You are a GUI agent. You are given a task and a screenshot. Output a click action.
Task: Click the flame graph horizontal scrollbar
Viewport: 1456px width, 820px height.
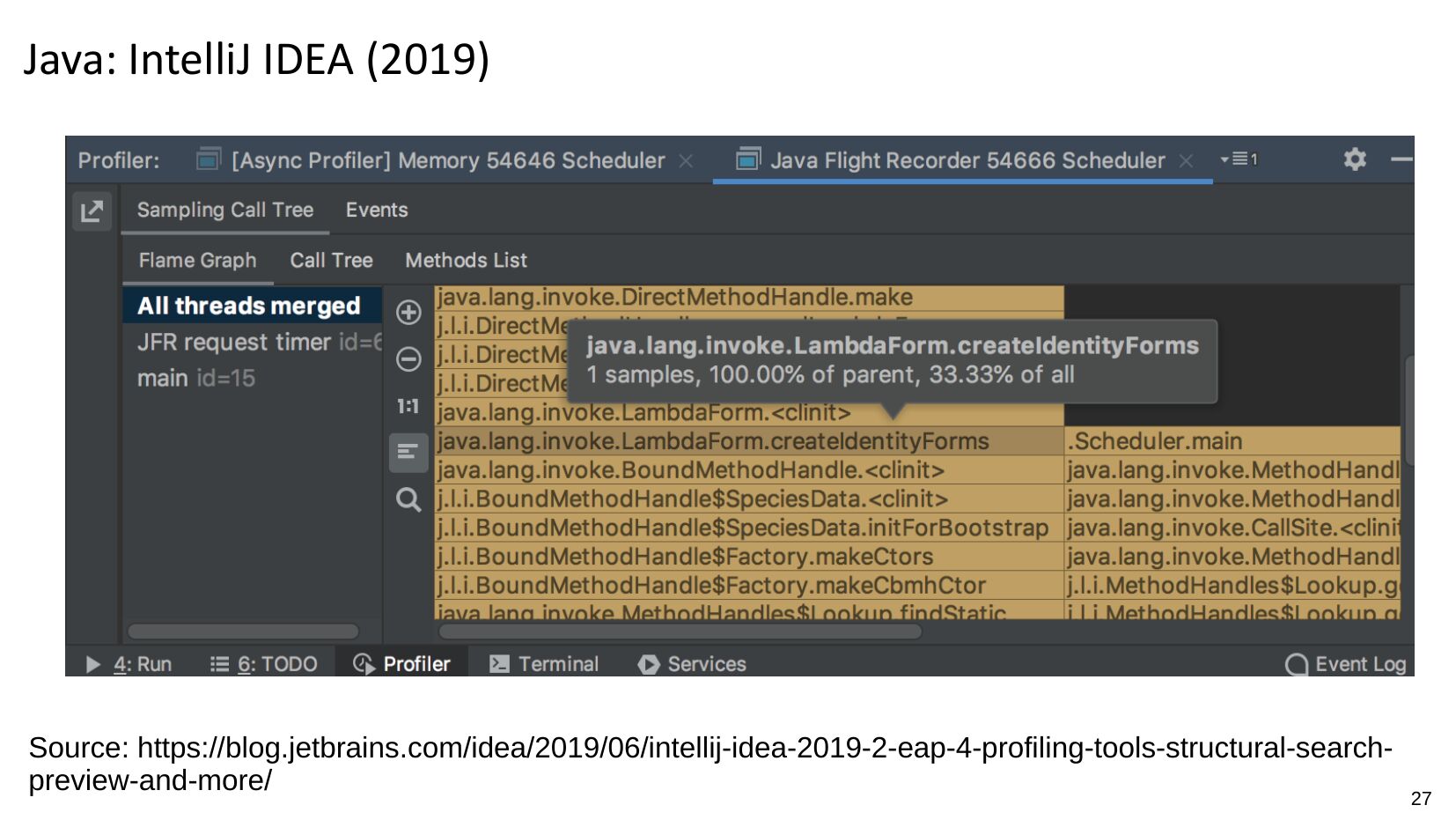pos(680,632)
